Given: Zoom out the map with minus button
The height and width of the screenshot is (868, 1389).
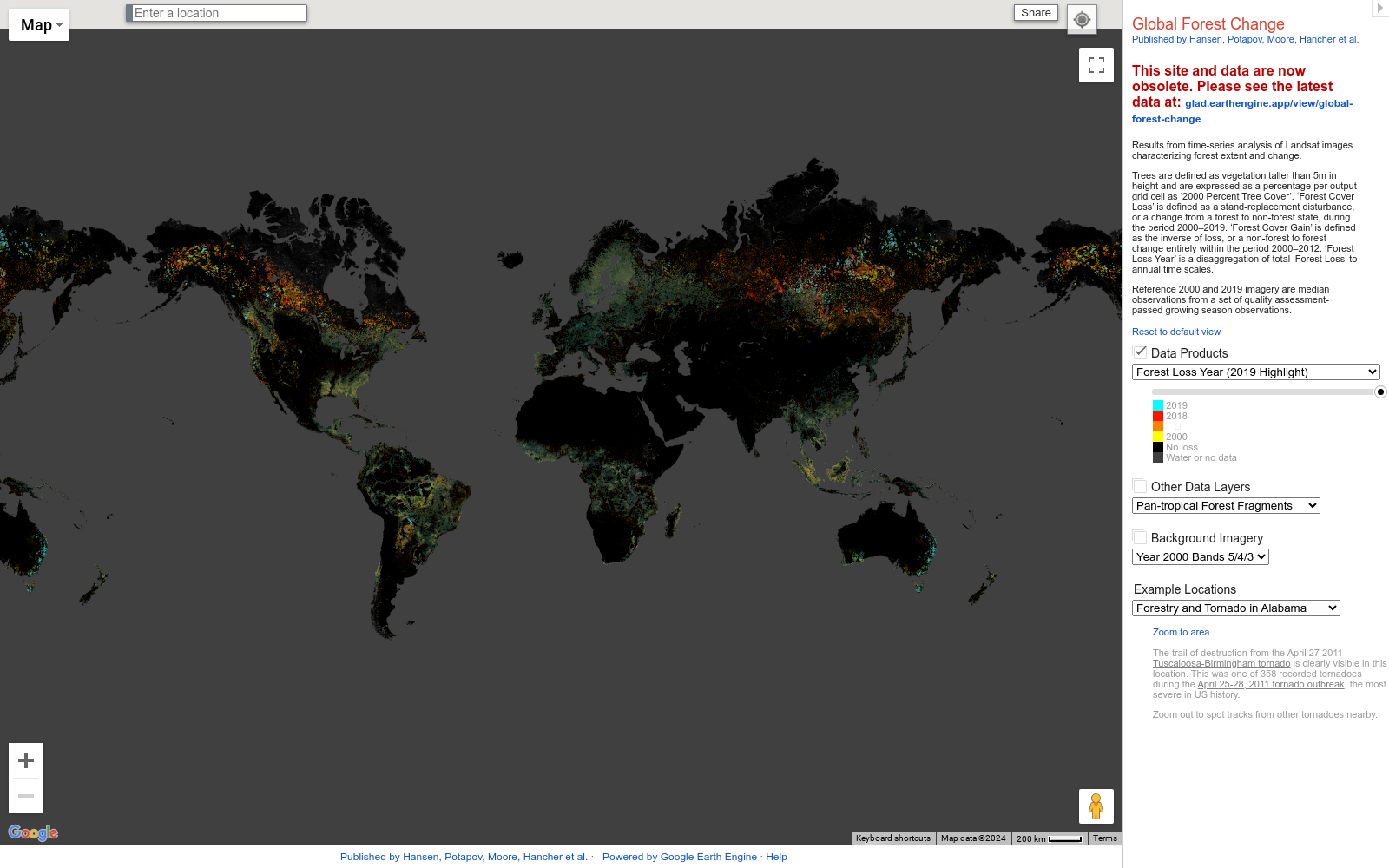Looking at the screenshot, I should coord(26,796).
